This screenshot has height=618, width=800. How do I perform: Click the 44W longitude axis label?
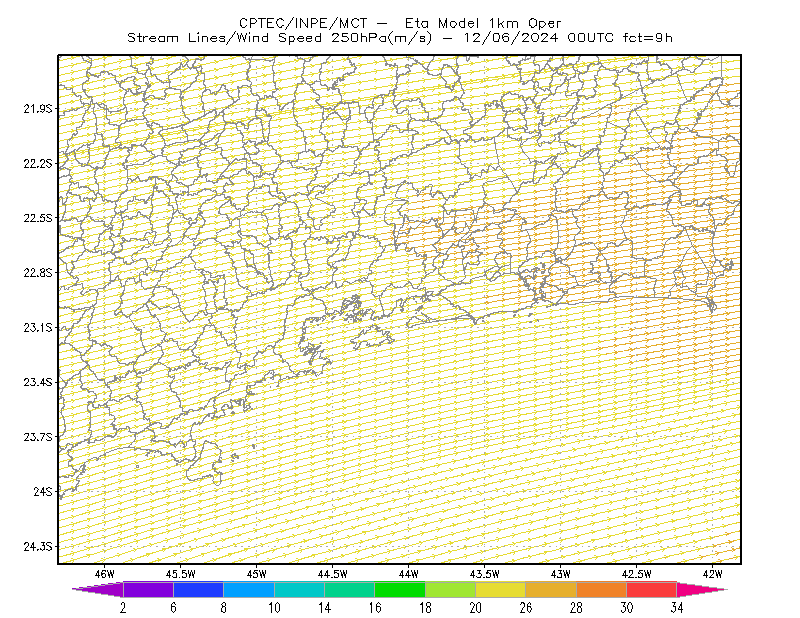point(409,574)
